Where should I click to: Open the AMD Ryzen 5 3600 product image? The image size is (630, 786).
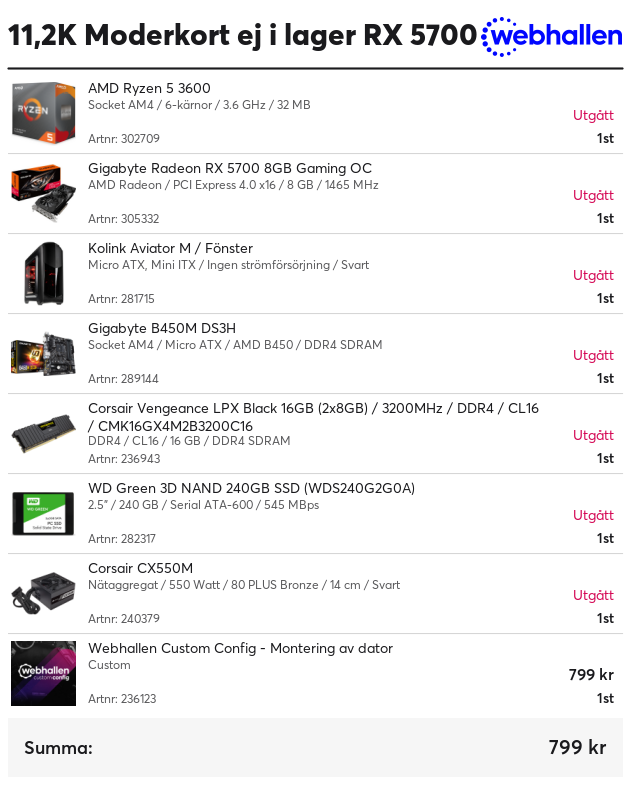click(44, 113)
